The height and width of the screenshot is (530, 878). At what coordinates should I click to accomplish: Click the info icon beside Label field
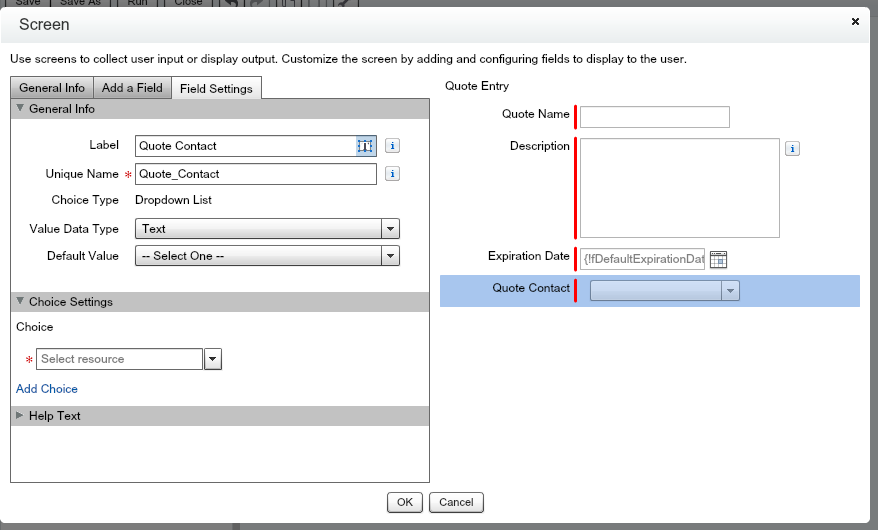[x=393, y=146]
